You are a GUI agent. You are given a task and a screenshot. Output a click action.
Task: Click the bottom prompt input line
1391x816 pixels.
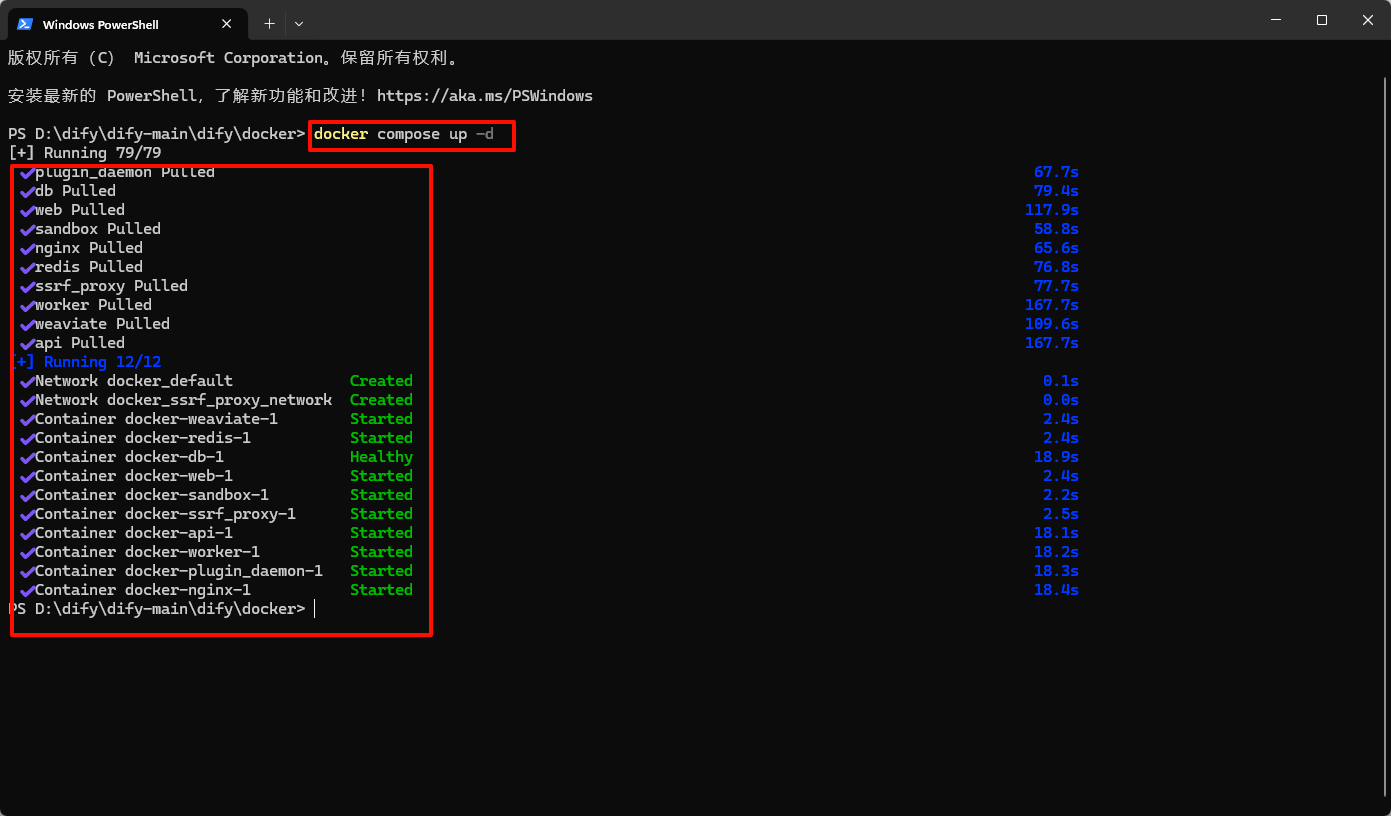point(161,609)
